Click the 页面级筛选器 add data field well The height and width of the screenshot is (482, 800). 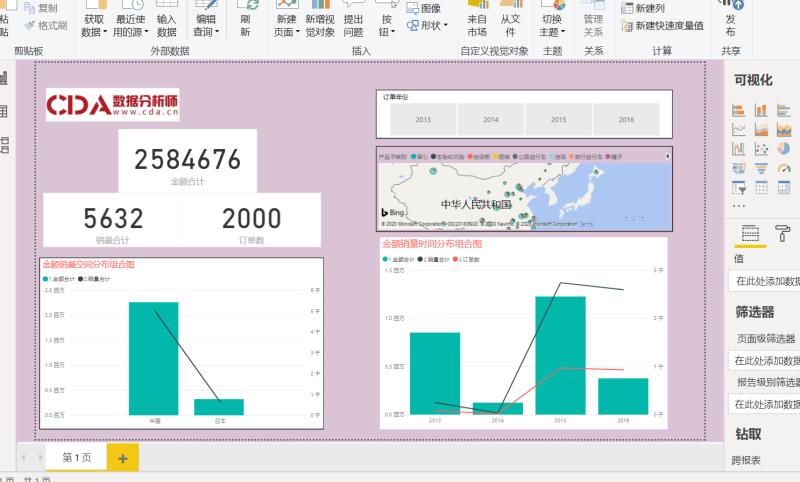764,361
